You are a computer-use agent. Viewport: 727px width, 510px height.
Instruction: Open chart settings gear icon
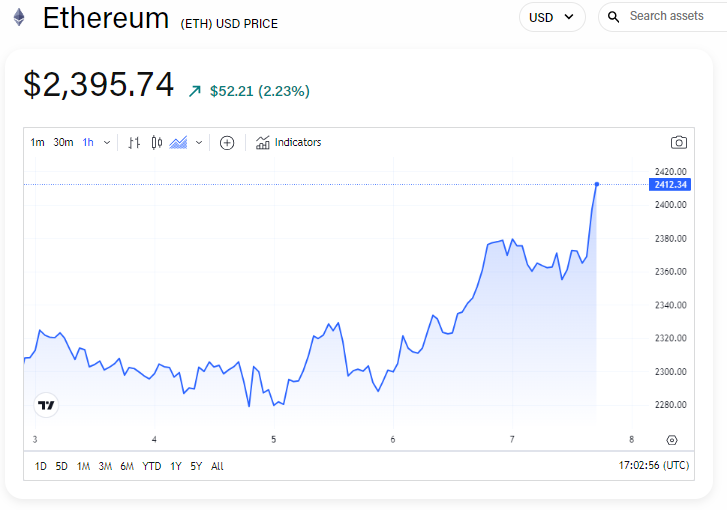(x=671, y=440)
